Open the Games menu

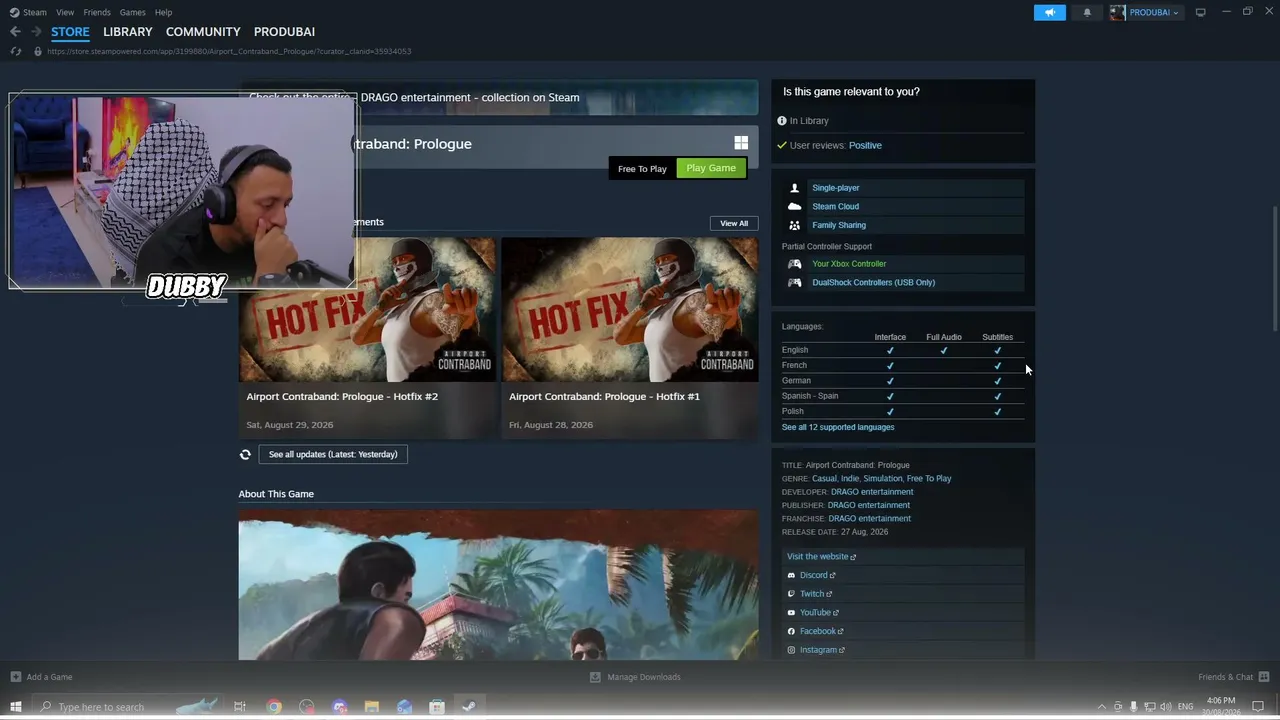tap(132, 12)
